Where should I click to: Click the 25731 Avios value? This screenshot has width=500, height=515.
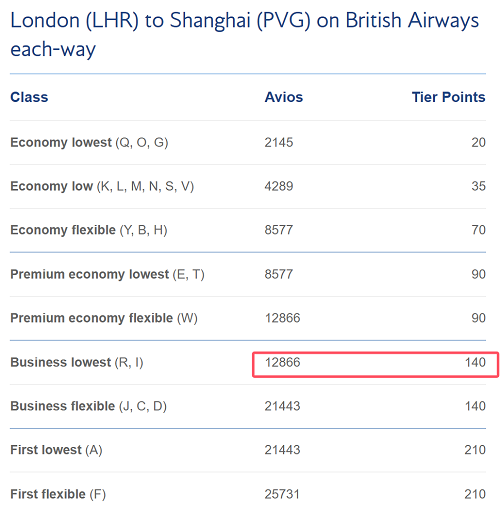click(x=282, y=494)
